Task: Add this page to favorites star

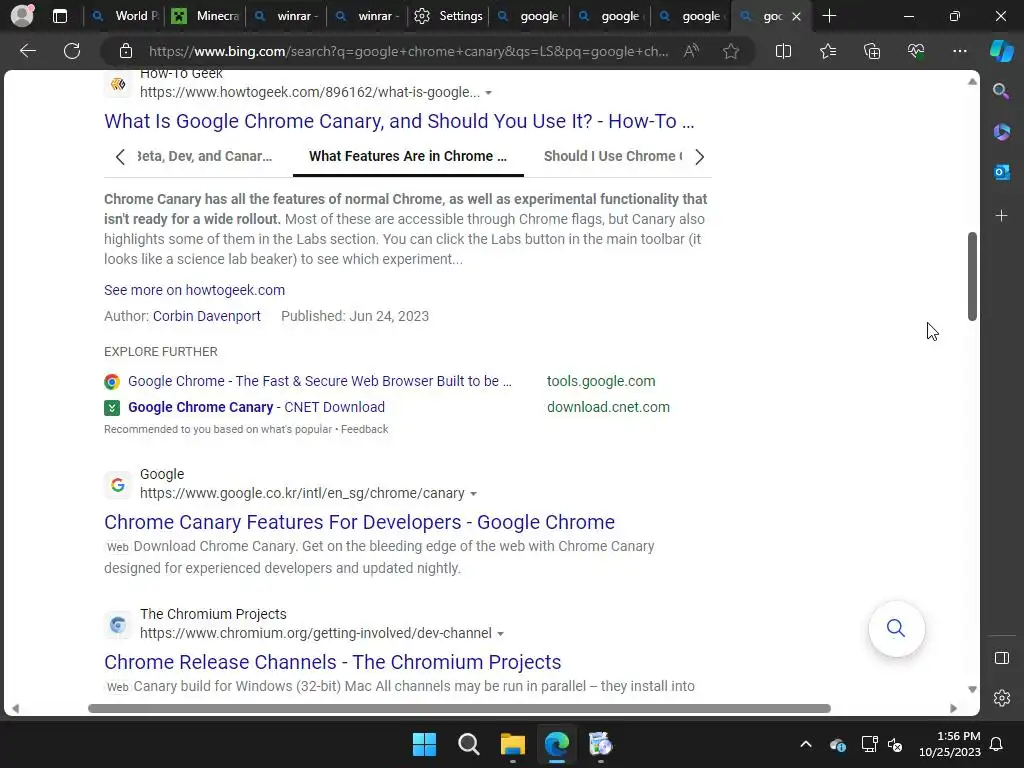Action: pos(731,51)
